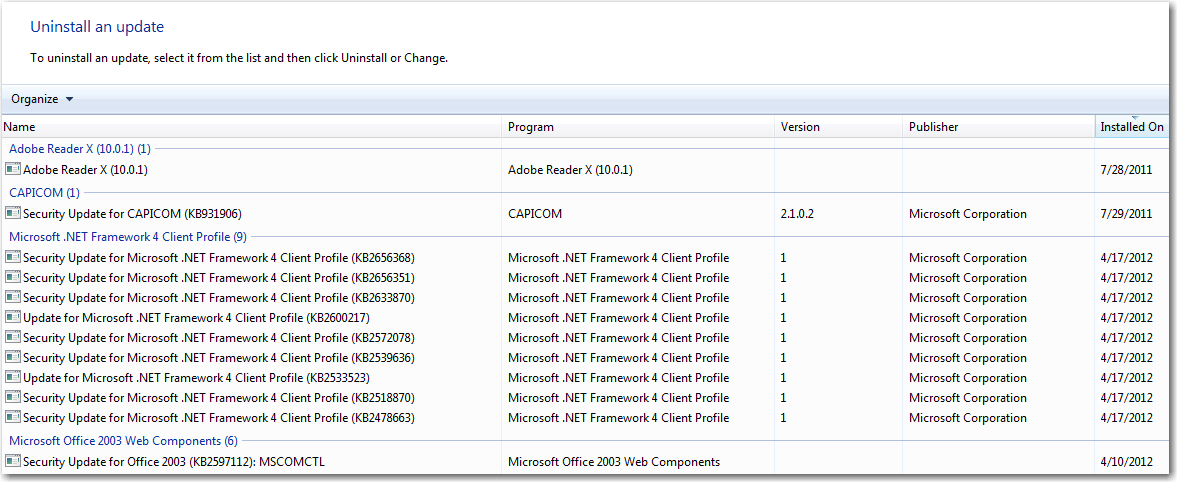Select Security Update for .NET Framework 4 (KB2656368)

click(x=219, y=258)
